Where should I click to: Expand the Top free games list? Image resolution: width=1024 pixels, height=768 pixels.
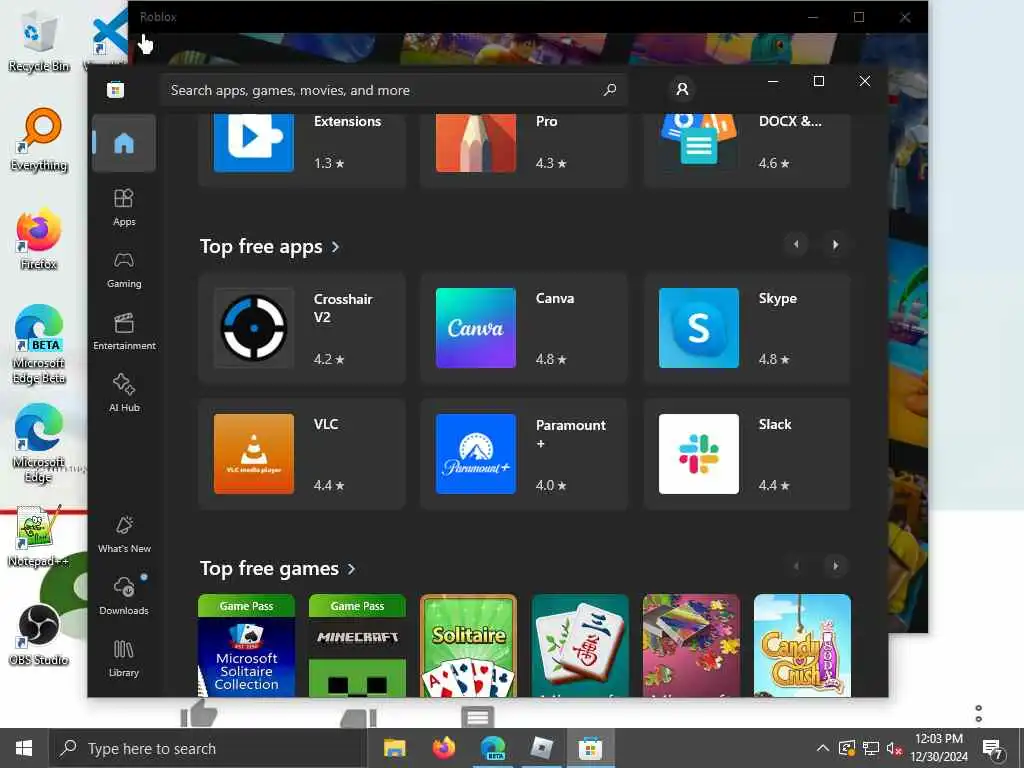278,569
